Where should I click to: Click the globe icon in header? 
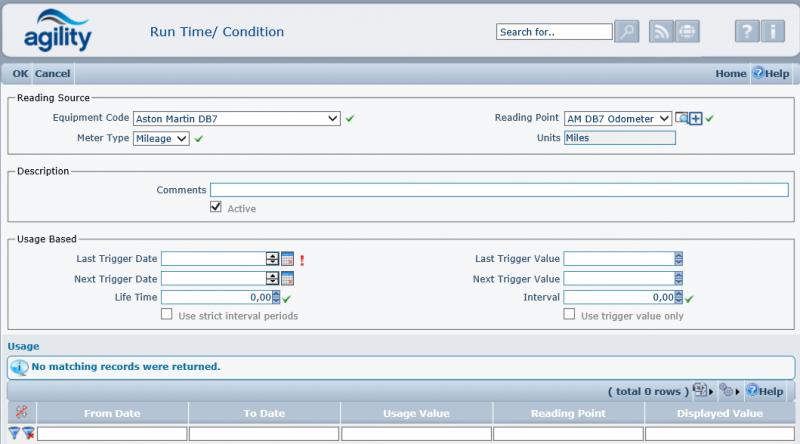(x=686, y=32)
